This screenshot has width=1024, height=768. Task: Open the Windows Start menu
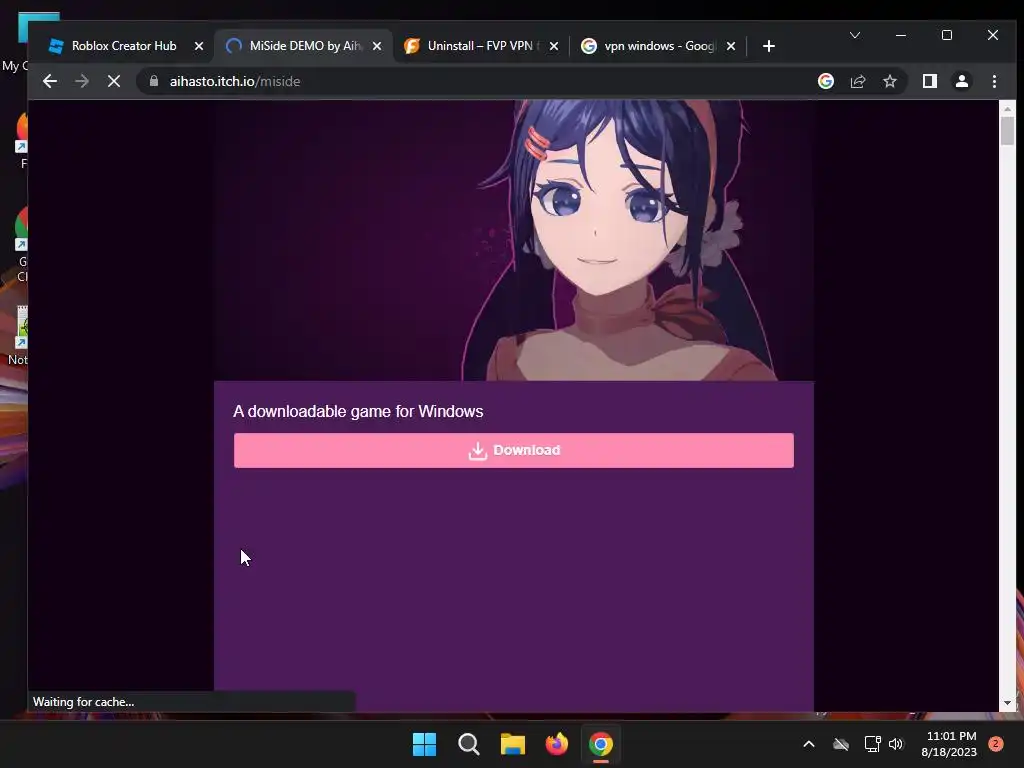[x=424, y=744]
